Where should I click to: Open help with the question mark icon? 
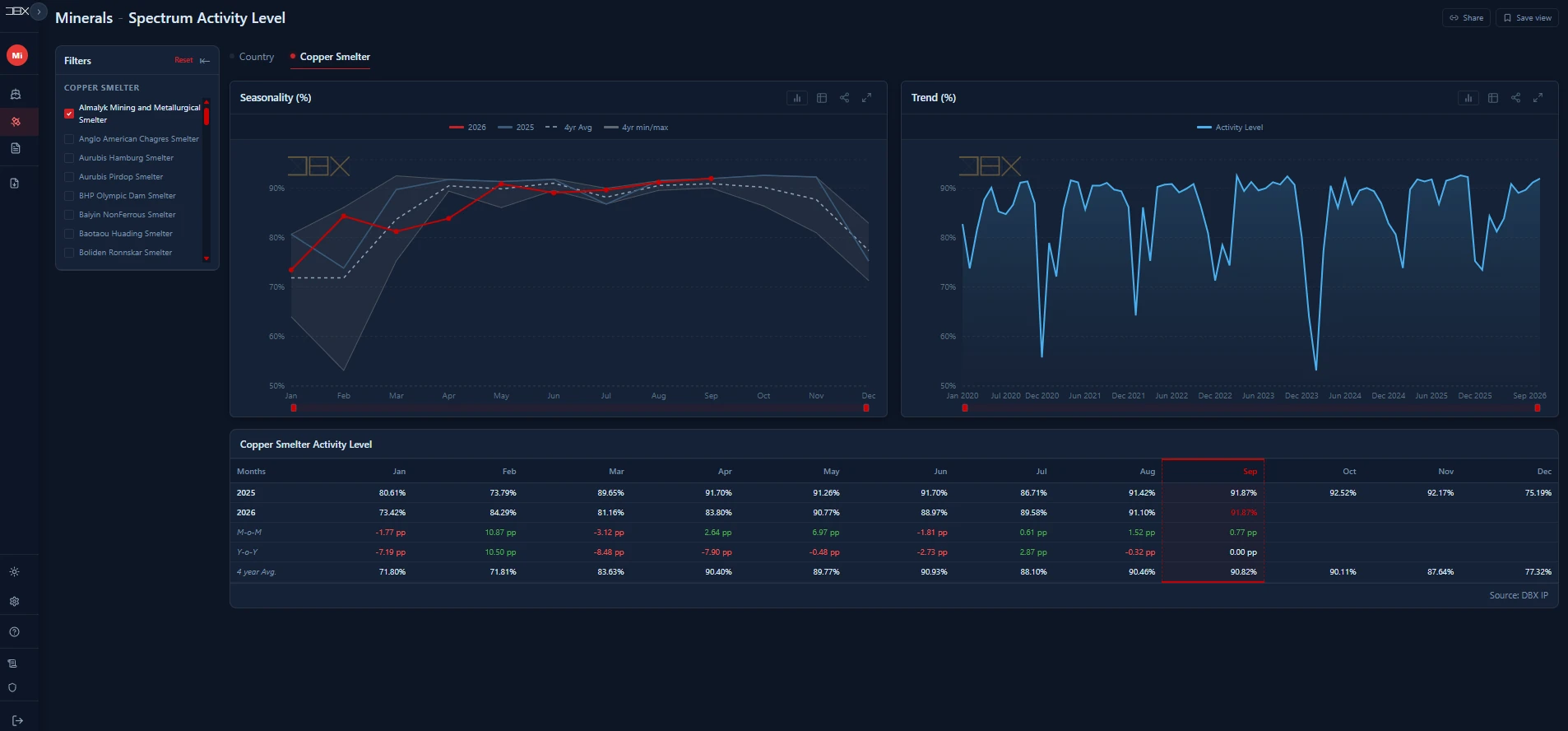point(14,632)
